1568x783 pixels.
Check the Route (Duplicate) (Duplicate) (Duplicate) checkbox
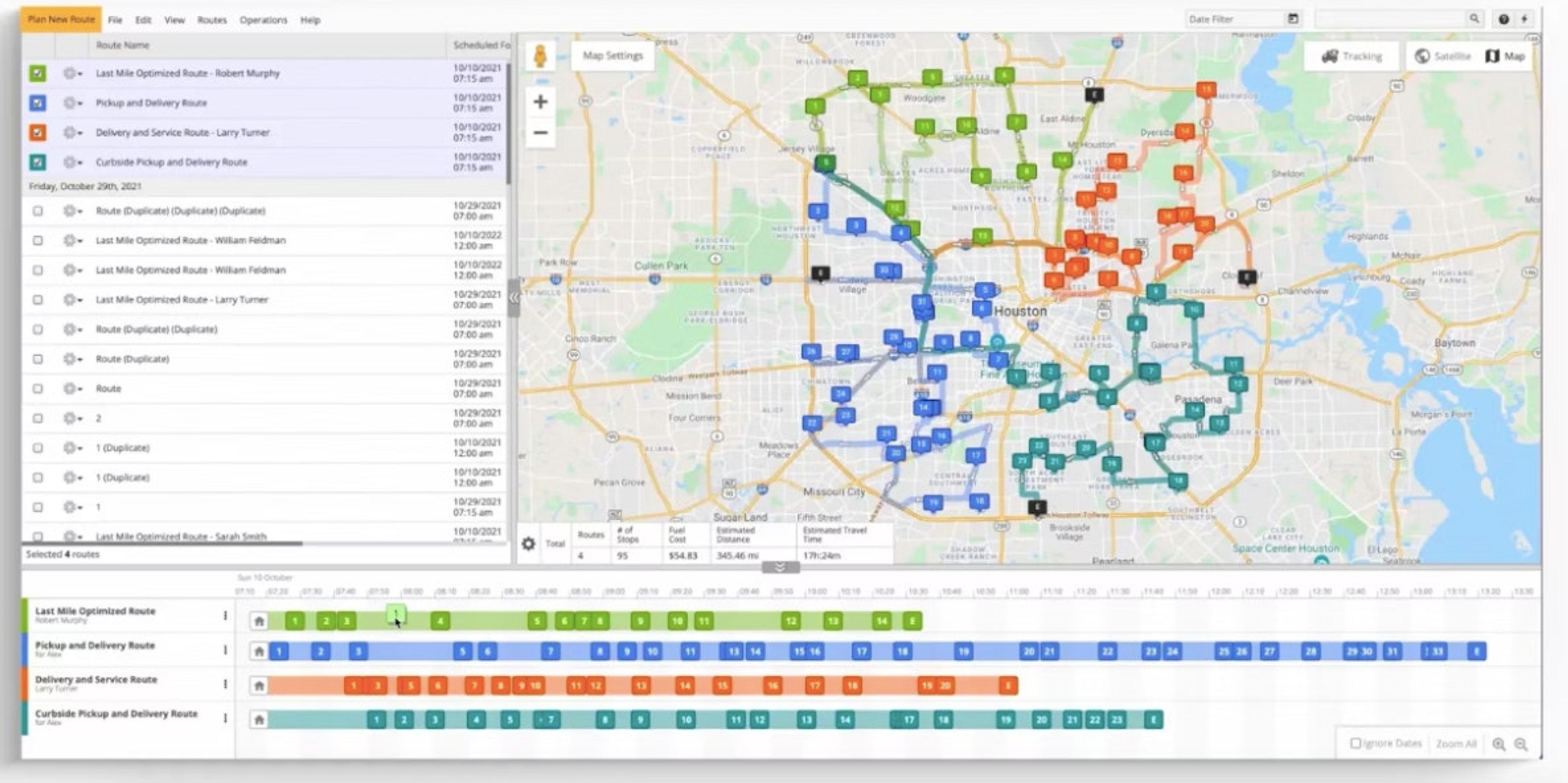[38, 211]
